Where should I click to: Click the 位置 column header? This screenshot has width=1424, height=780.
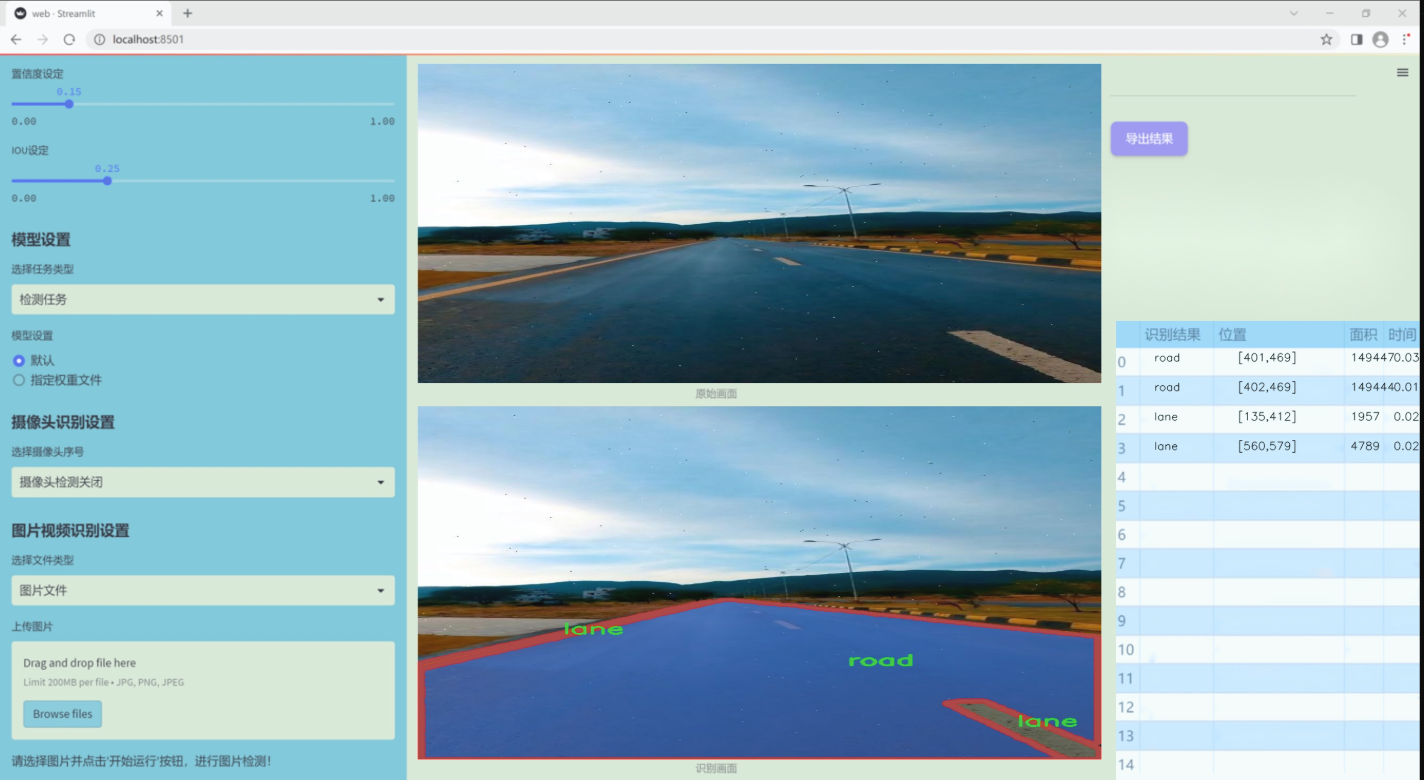1232,335
